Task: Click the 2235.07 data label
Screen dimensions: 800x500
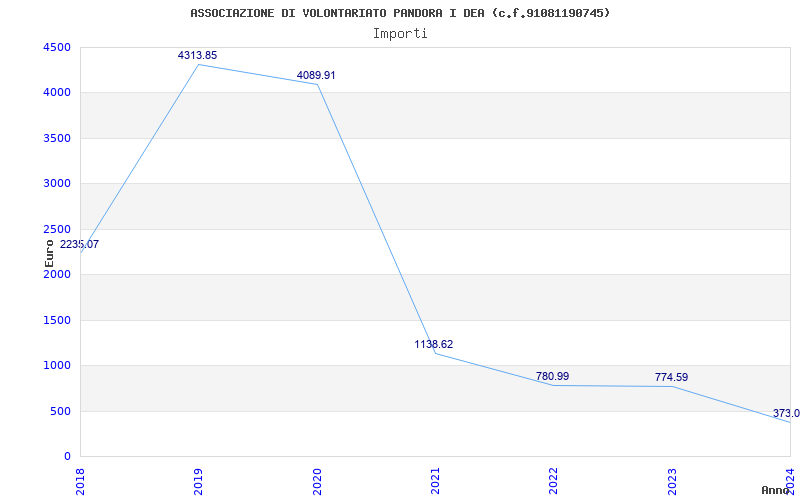Action: tap(80, 244)
